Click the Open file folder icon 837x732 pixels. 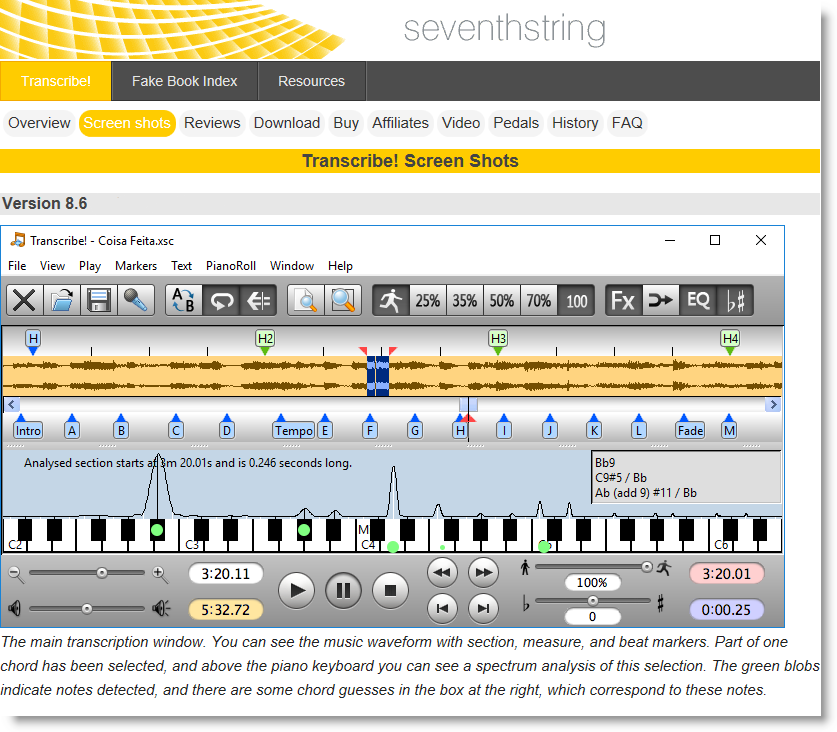(x=62, y=300)
